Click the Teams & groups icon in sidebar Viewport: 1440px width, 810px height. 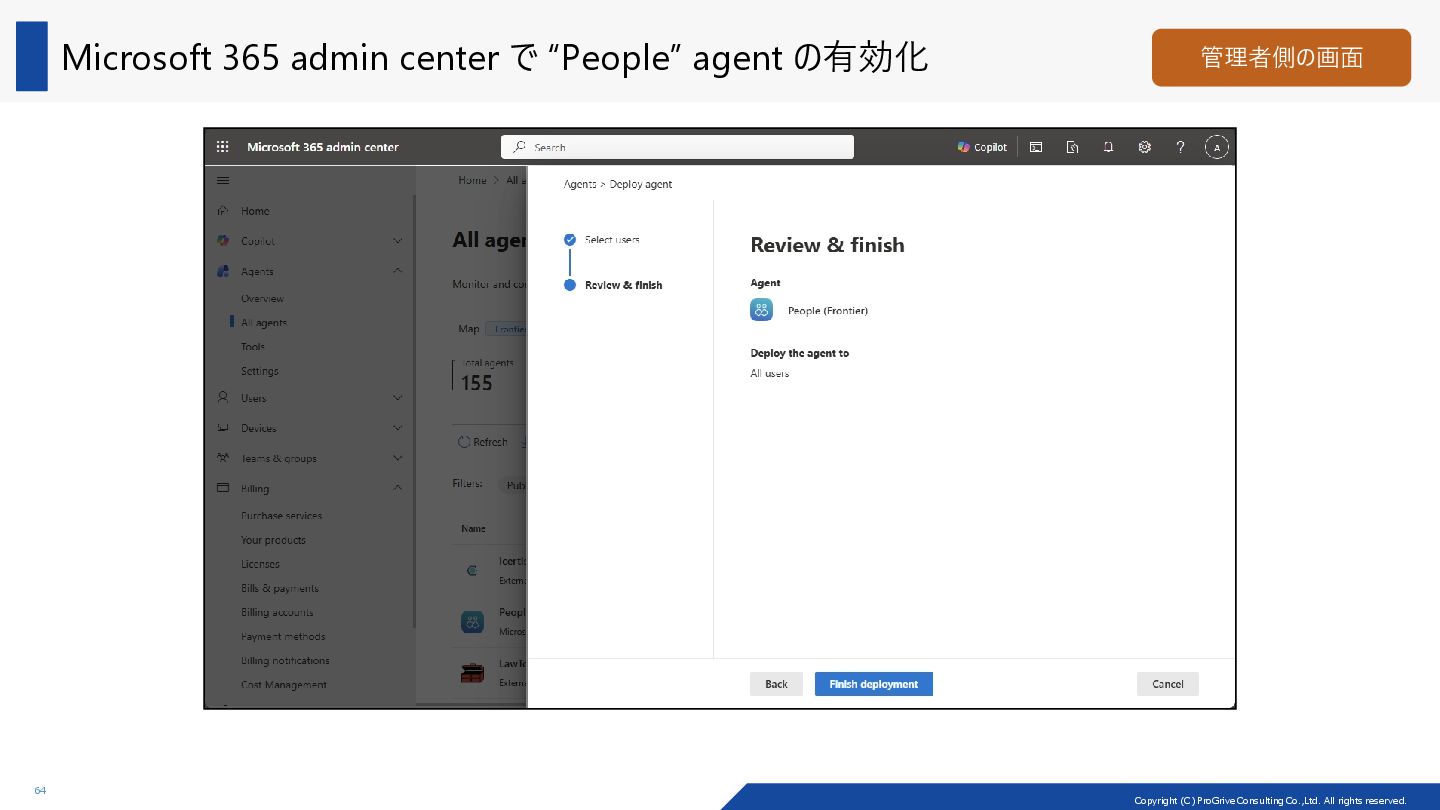[x=223, y=458]
